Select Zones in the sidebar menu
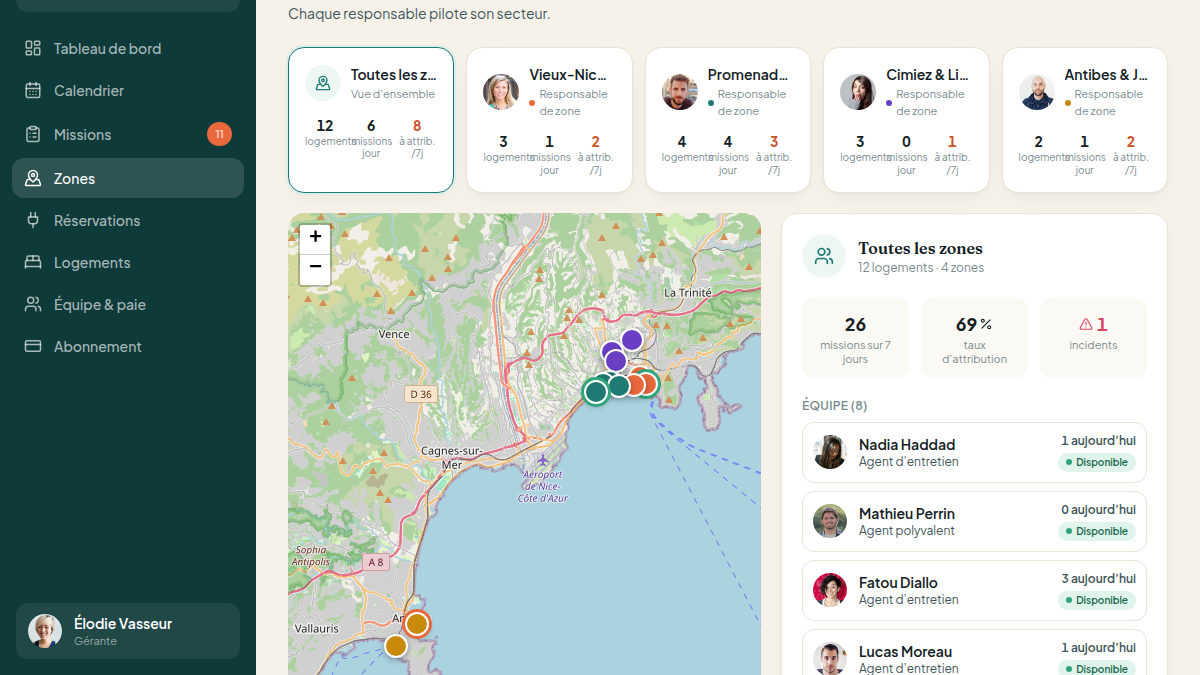1200x675 pixels. pyautogui.click(x=128, y=178)
